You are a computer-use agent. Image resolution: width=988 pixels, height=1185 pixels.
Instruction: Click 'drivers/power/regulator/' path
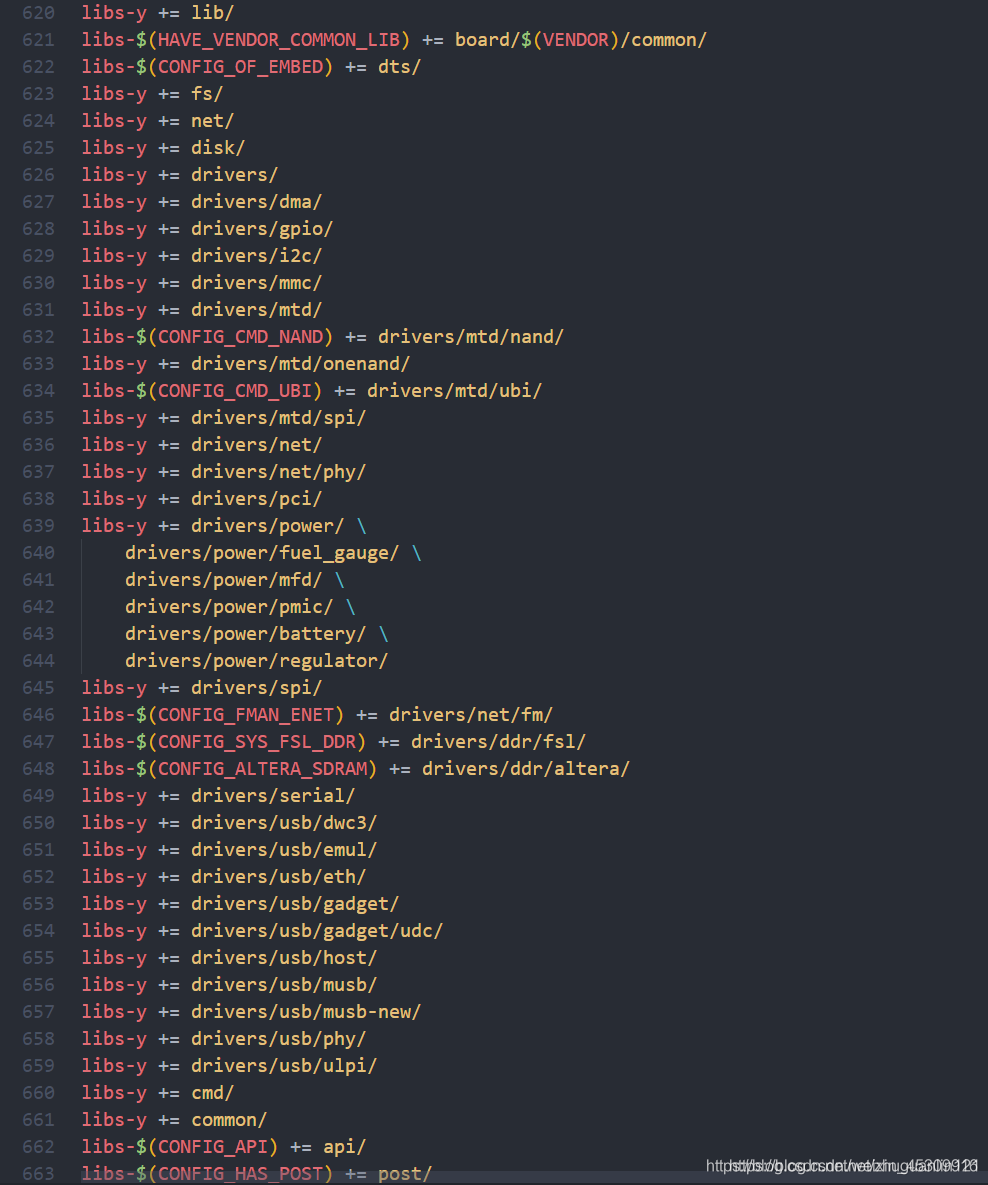point(256,661)
